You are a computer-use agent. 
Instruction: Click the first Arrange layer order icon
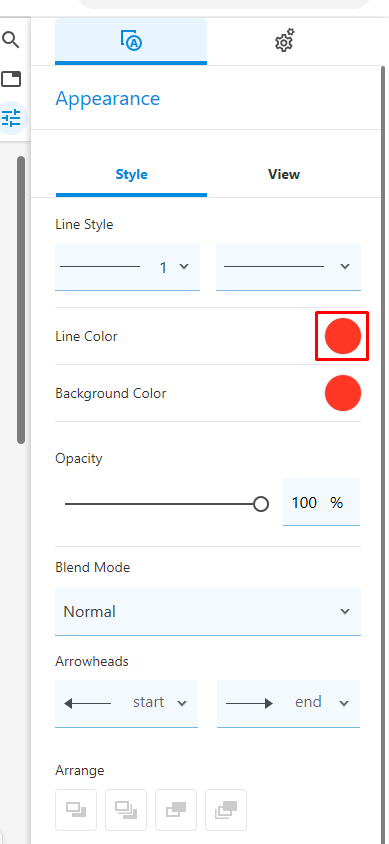point(76,810)
